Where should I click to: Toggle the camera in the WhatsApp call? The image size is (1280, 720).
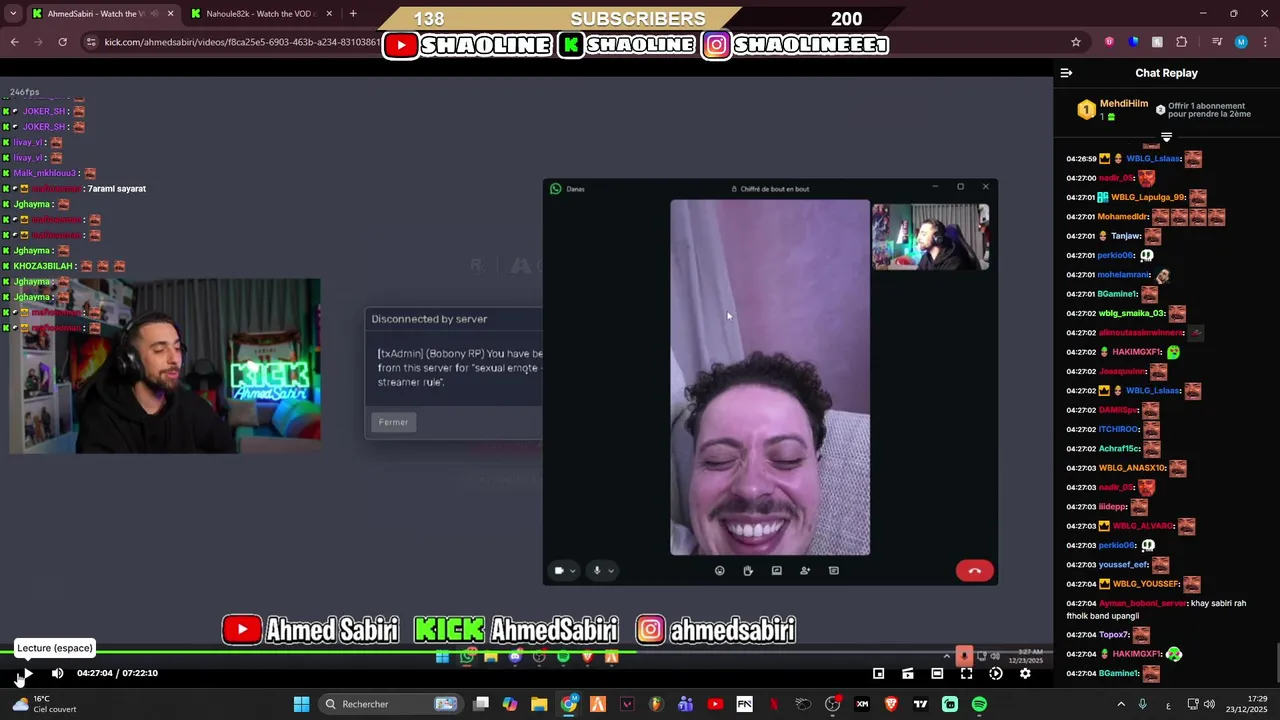[559, 571]
